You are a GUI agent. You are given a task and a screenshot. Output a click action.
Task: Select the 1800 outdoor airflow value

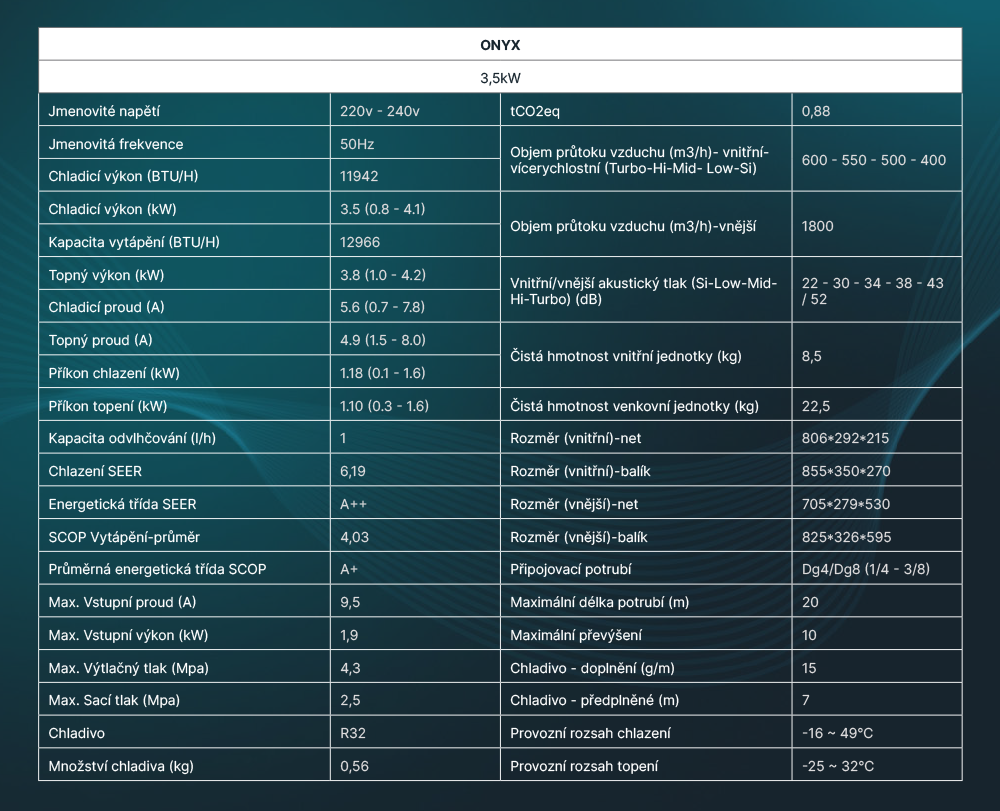click(x=817, y=226)
